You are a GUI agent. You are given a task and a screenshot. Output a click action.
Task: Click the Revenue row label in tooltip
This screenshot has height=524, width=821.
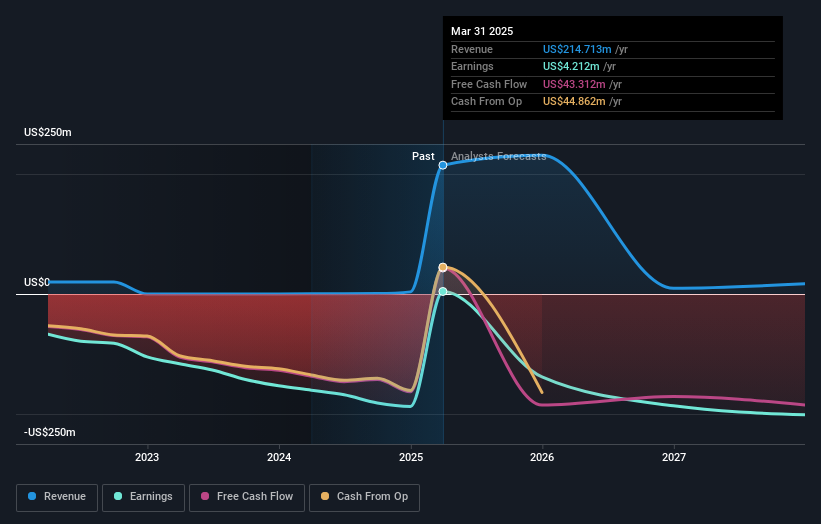point(472,49)
